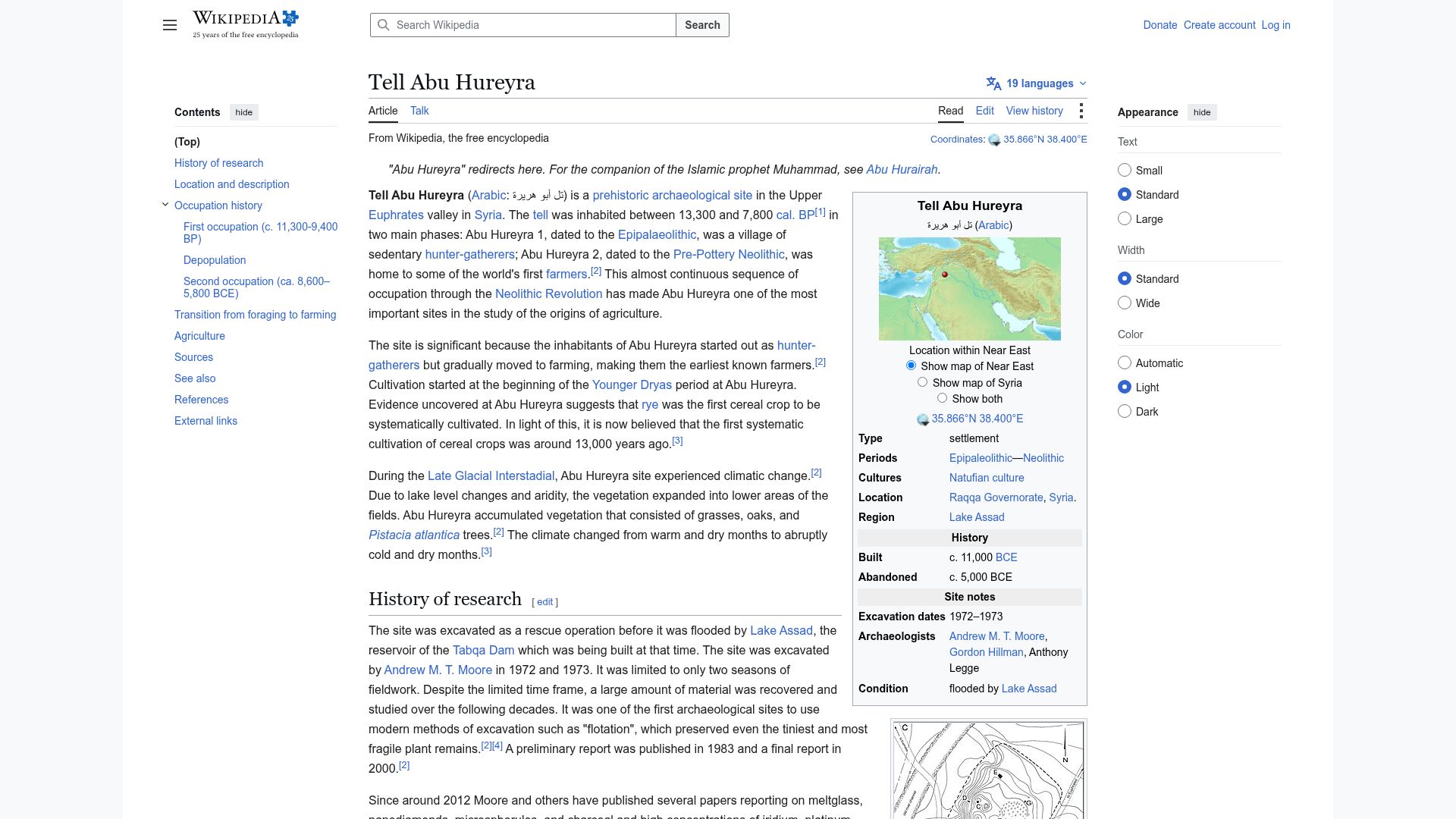The image size is (1456, 819).
Task: Select Large text size
Action: pyautogui.click(x=1125, y=219)
